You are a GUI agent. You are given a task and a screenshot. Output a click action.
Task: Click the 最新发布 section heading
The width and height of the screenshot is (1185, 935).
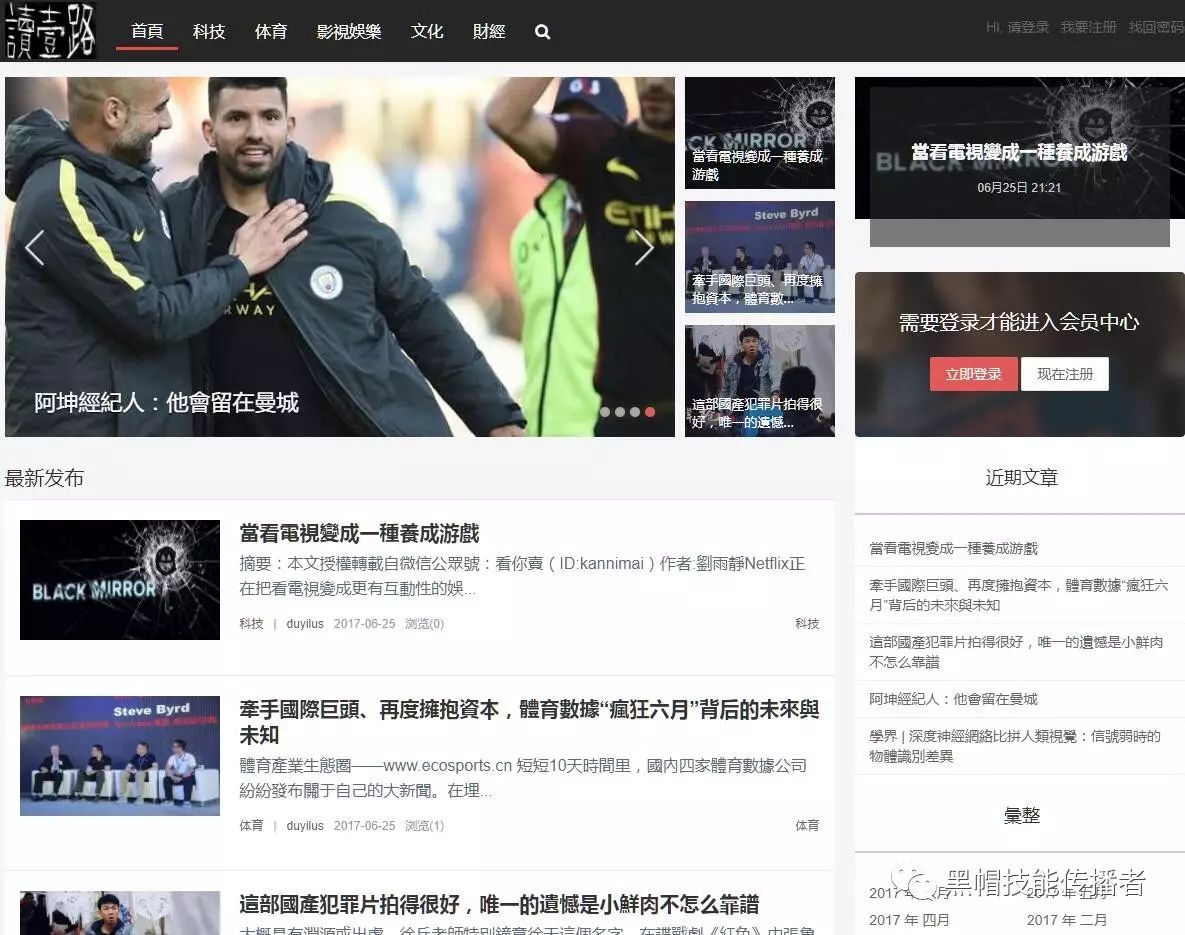coord(44,478)
